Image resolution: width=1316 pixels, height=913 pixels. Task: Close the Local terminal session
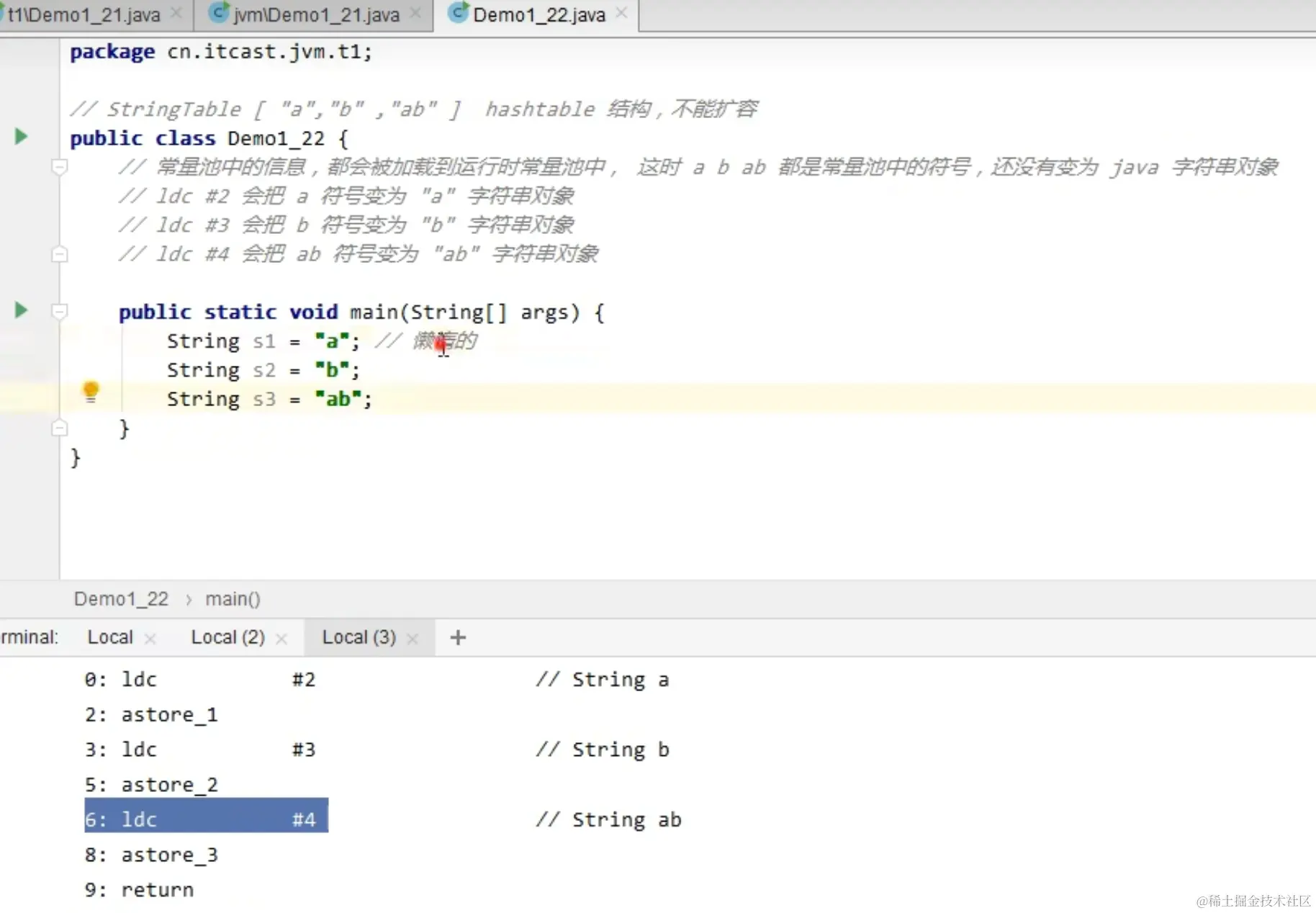pyautogui.click(x=150, y=639)
